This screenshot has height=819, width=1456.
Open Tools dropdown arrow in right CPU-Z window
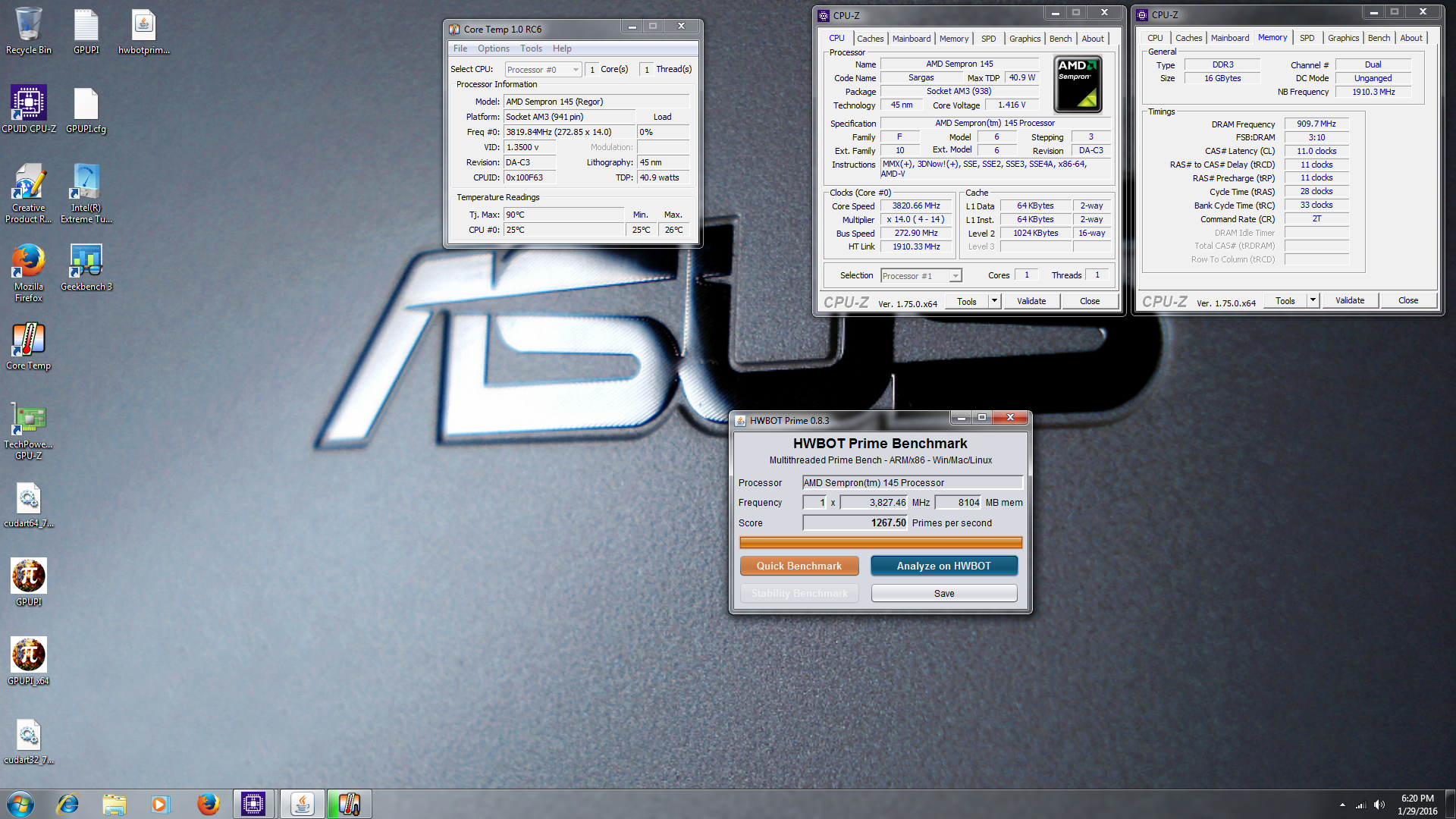1313,300
